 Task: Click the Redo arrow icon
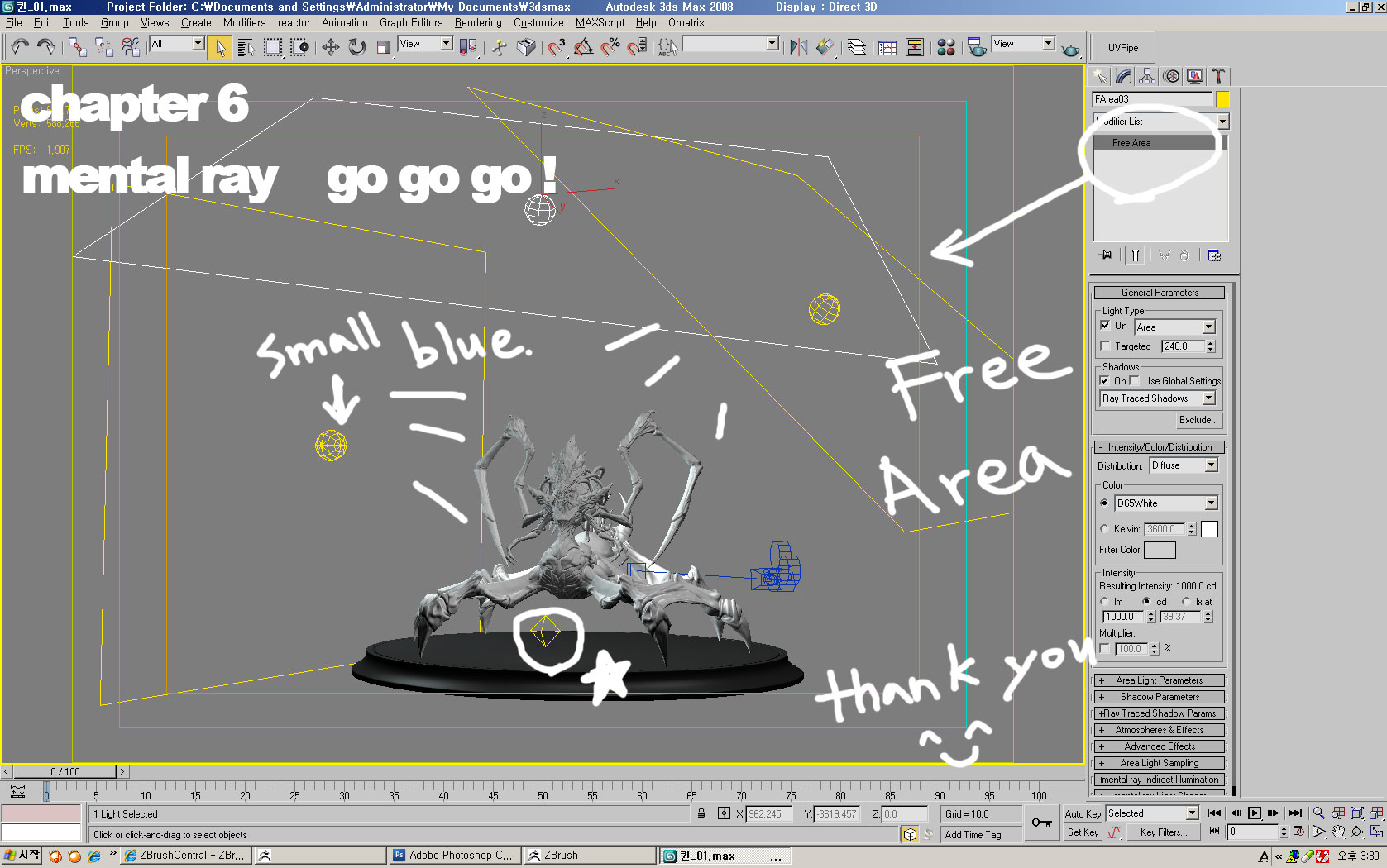coord(46,47)
